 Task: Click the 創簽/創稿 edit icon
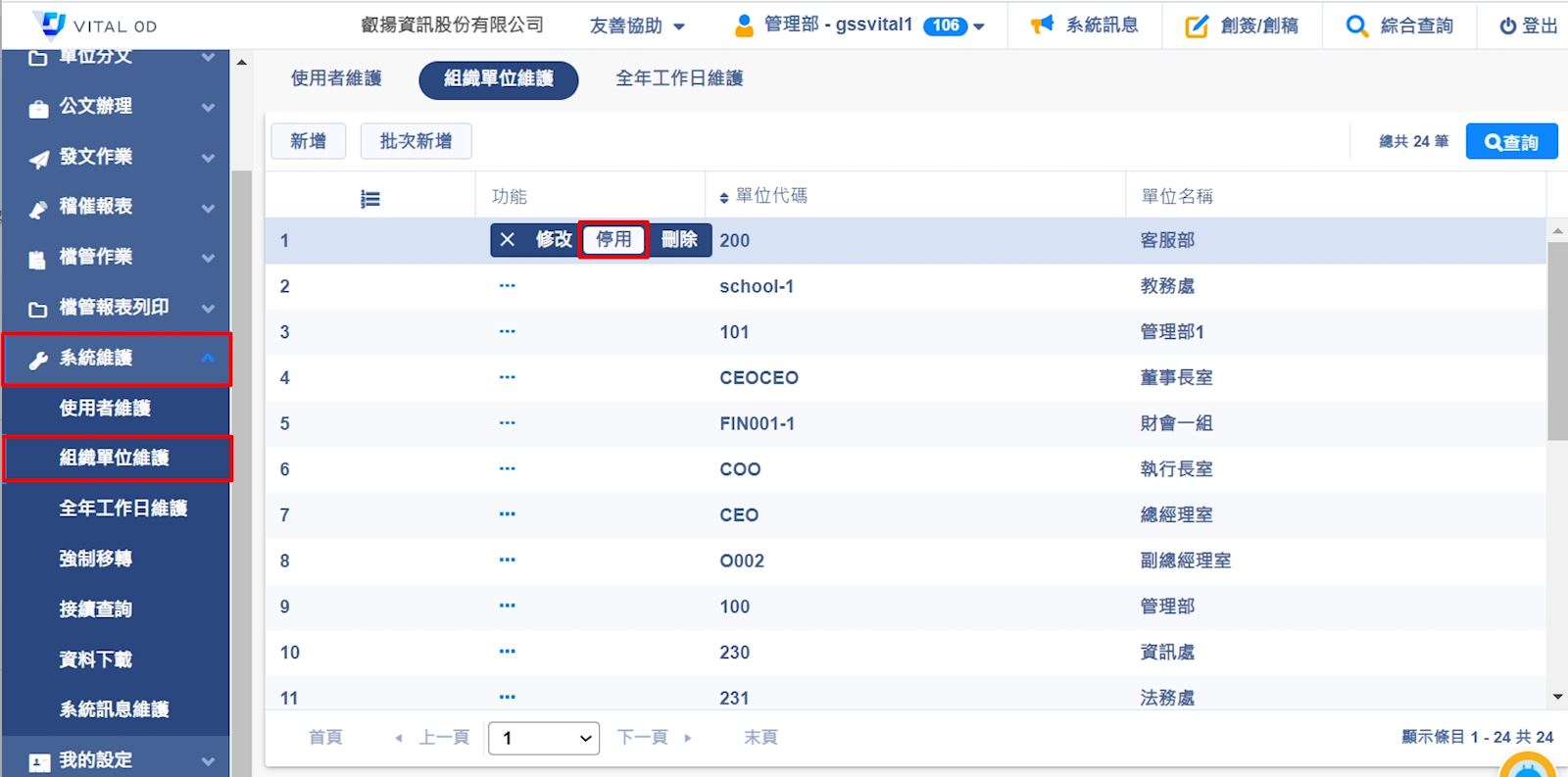(x=1197, y=26)
